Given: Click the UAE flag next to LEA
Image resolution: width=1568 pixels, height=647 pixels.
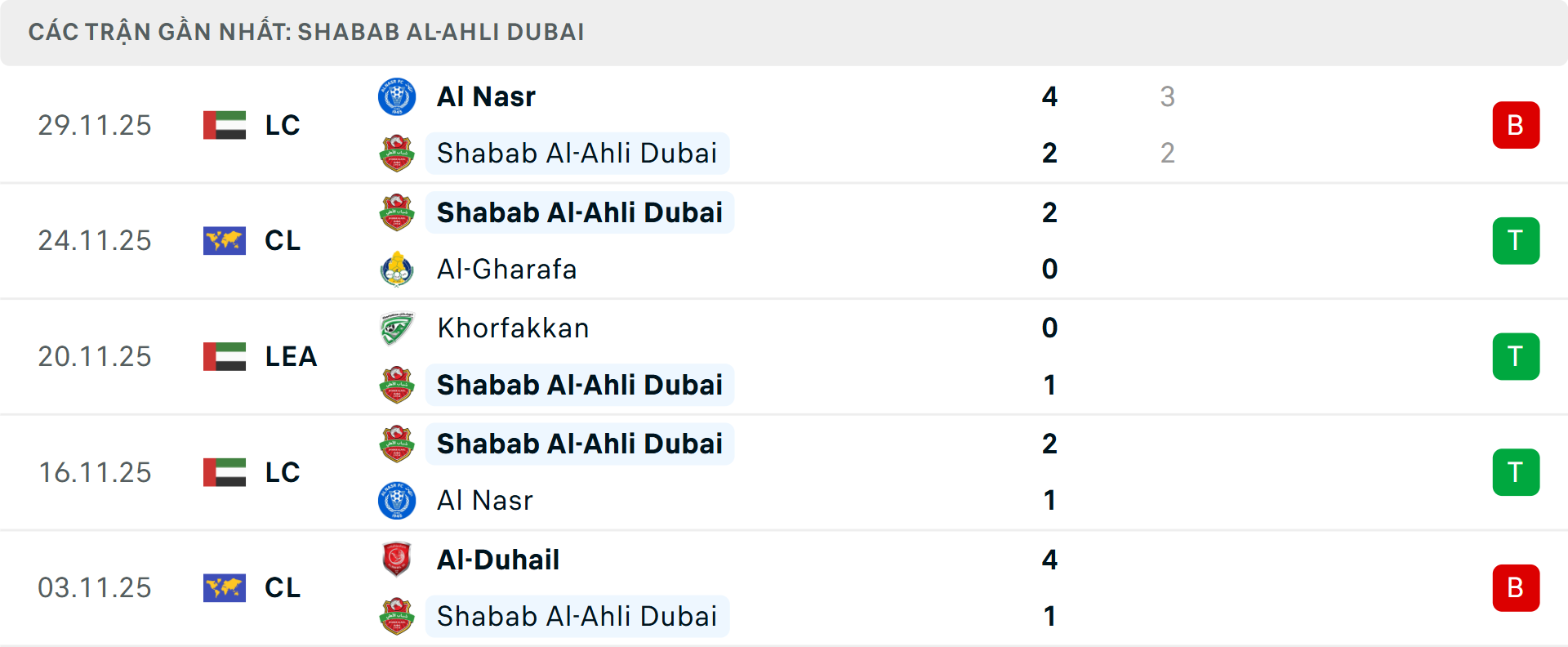Looking at the screenshot, I should 223,356.
